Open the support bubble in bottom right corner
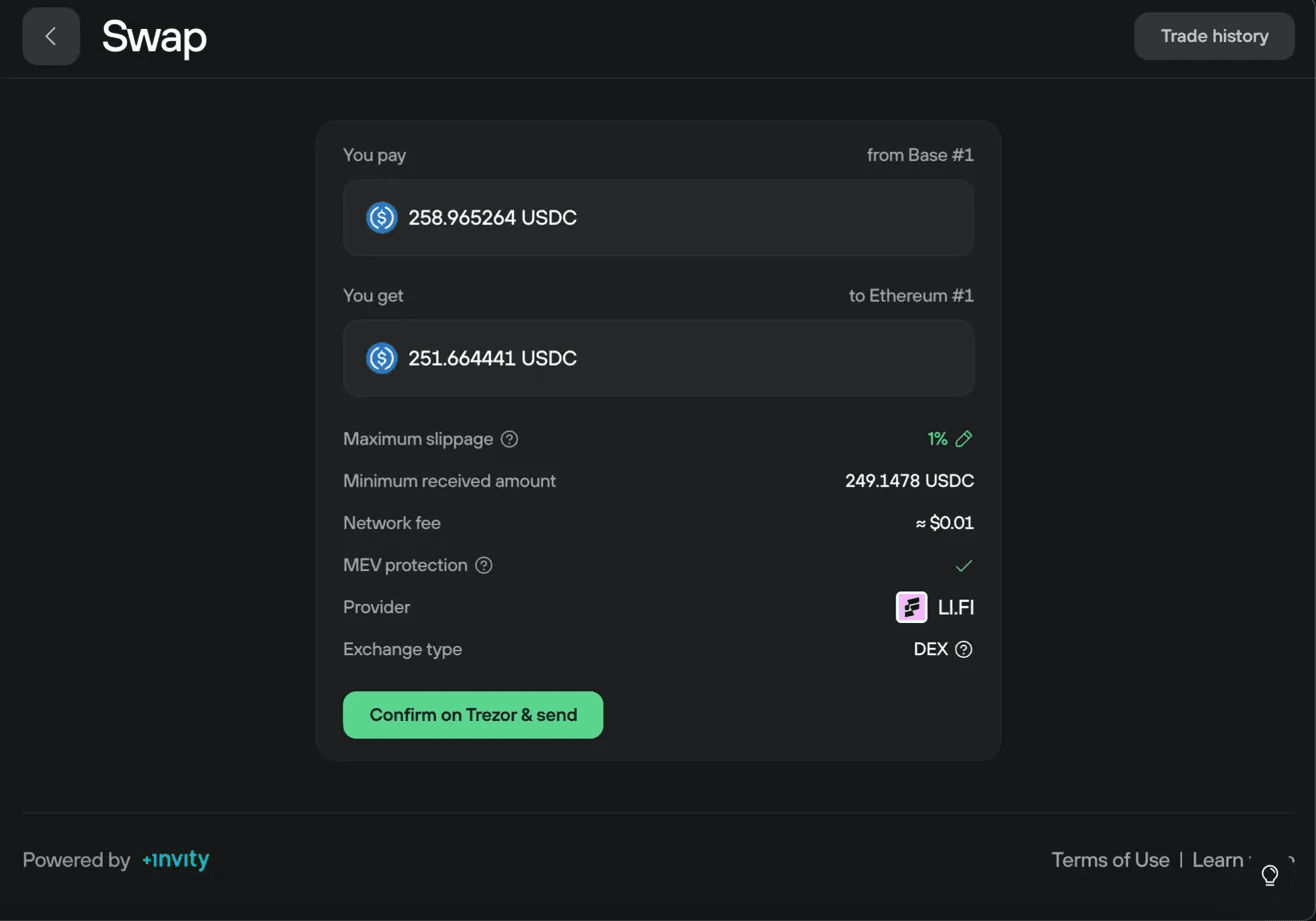This screenshot has height=921, width=1316. [x=1270, y=874]
